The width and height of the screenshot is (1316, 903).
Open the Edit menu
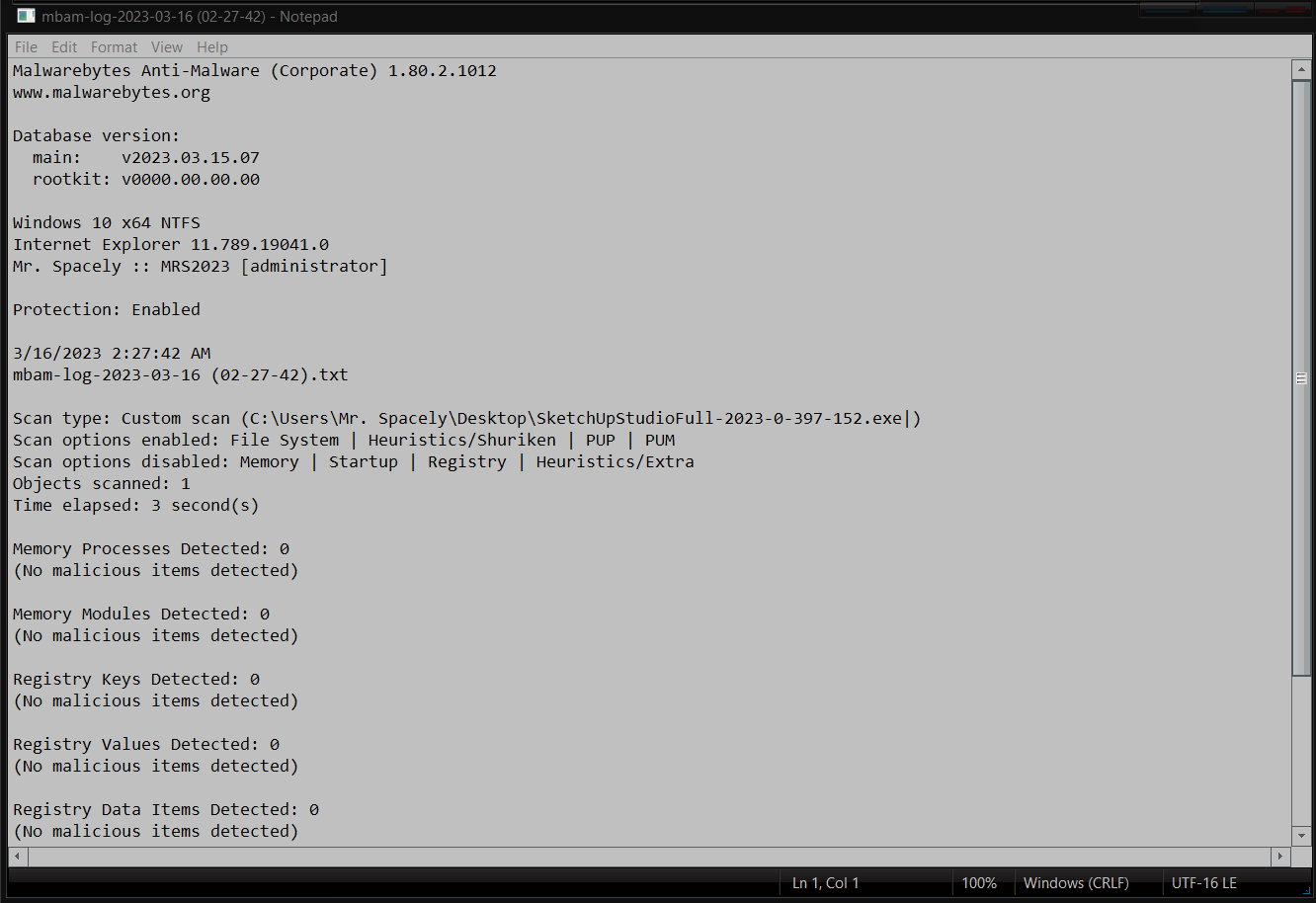[x=64, y=46]
